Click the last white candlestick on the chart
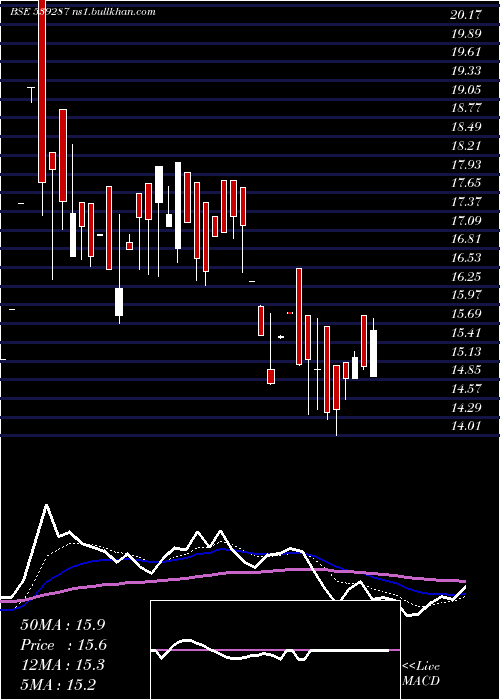 point(373,354)
